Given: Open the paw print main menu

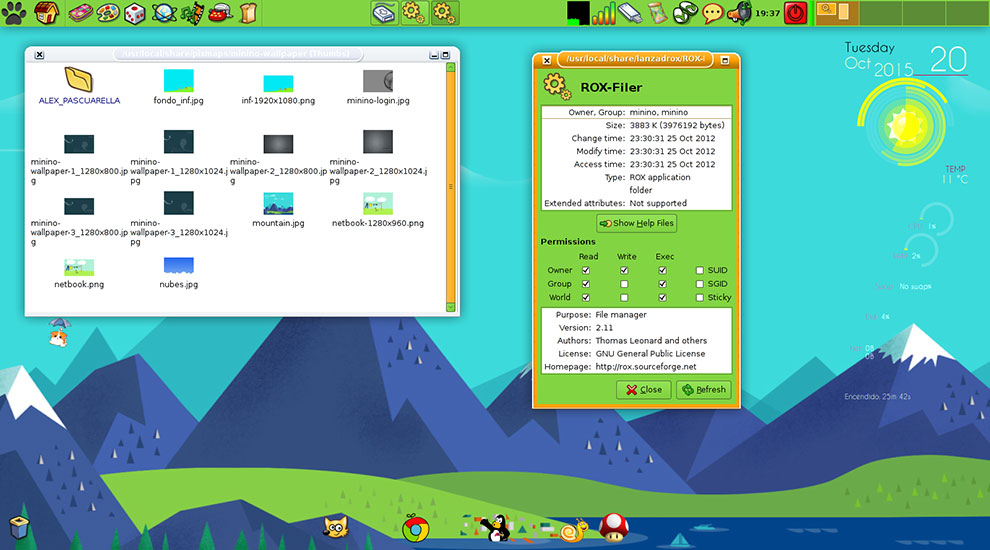Looking at the screenshot, I should pyautogui.click(x=14, y=13).
